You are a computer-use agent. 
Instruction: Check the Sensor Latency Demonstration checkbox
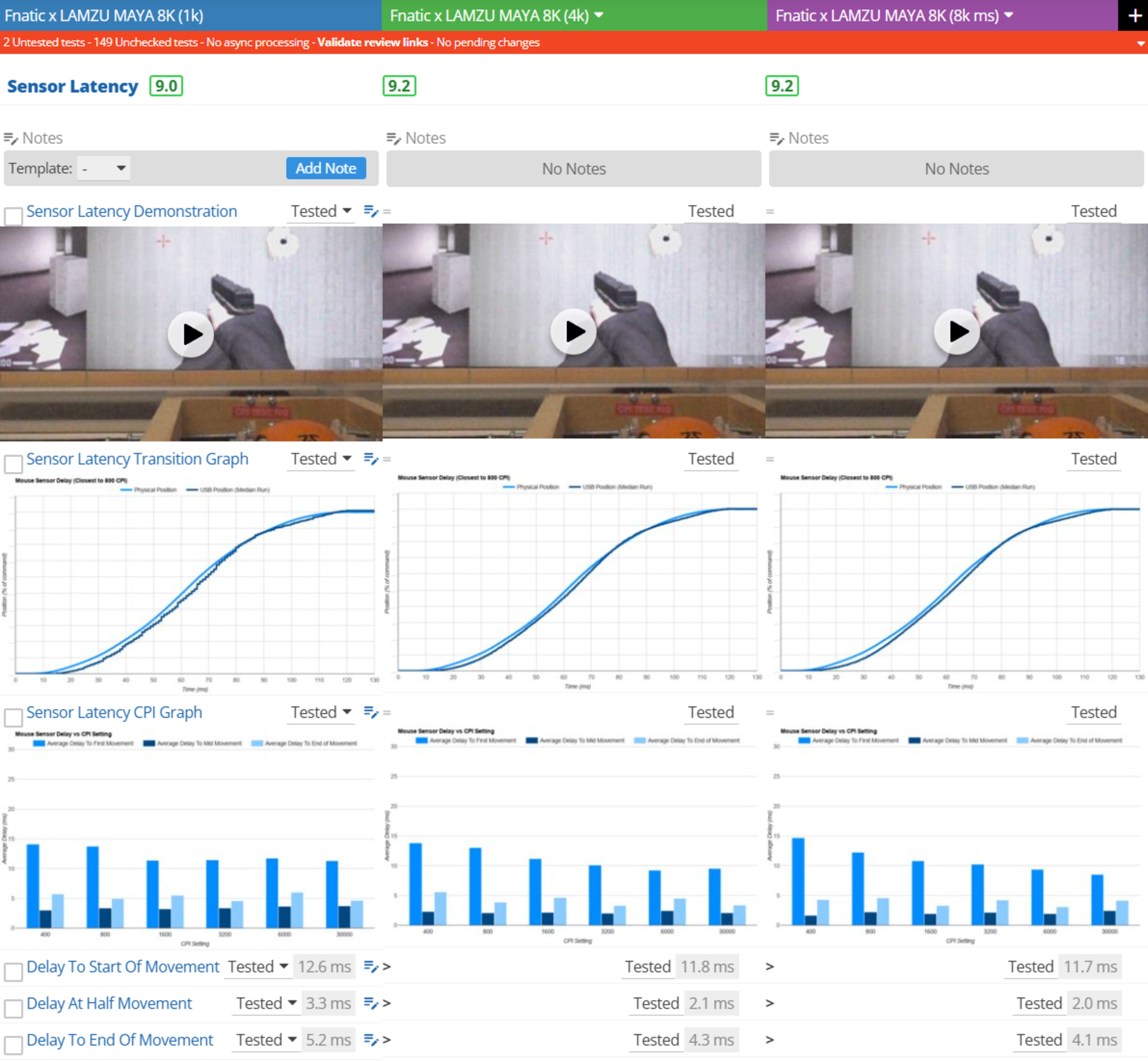pos(13,216)
